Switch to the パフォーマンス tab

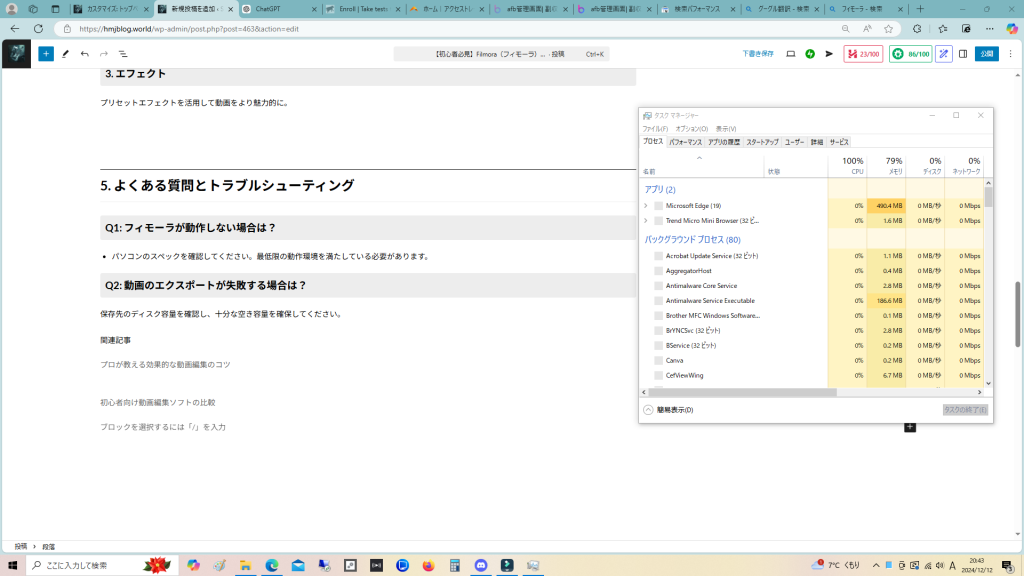(x=685, y=142)
